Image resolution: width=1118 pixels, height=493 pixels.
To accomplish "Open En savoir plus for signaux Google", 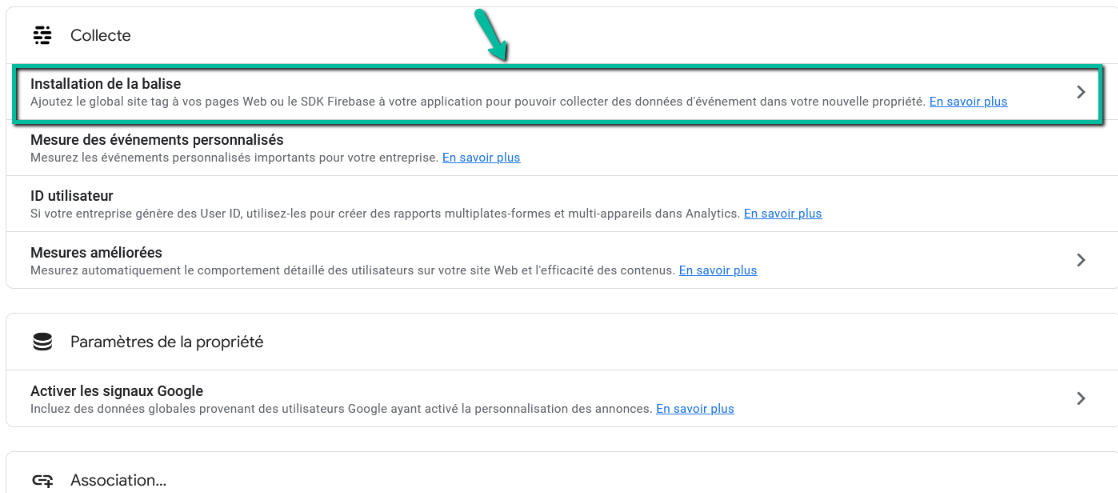I will click(695, 409).
